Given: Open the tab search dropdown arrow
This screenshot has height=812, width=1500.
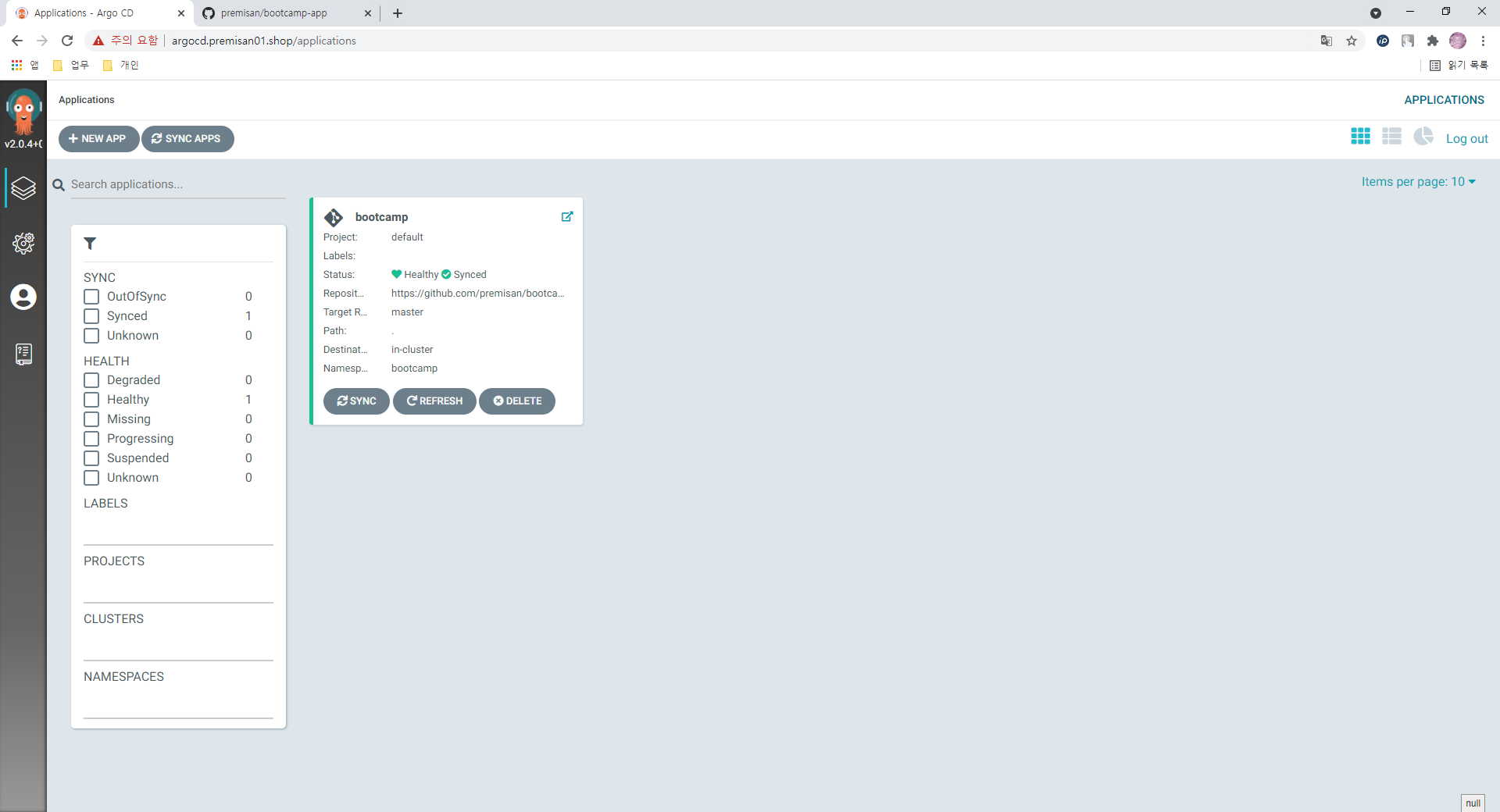Looking at the screenshot, I should (x=1376, y=13).
